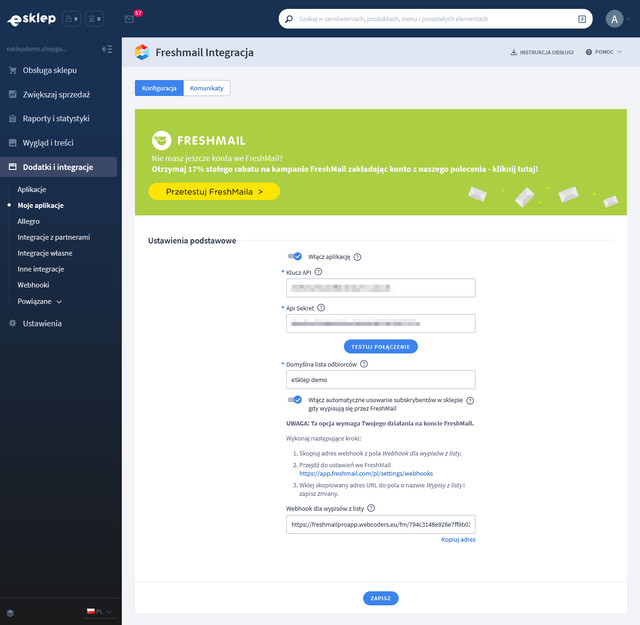Screen dimensions: 640x625
Task: Click the esklepdemo shop address text
Action: tap(37, 49)
